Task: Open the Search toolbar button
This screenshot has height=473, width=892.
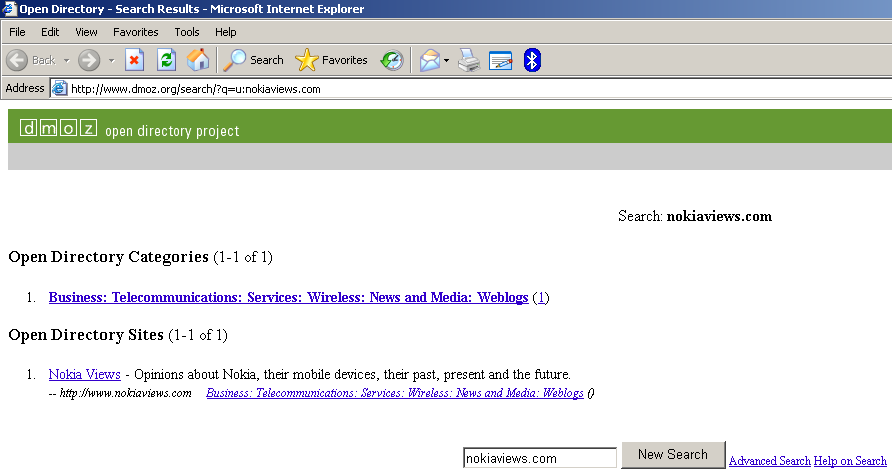Action: [x=253, y=60]
